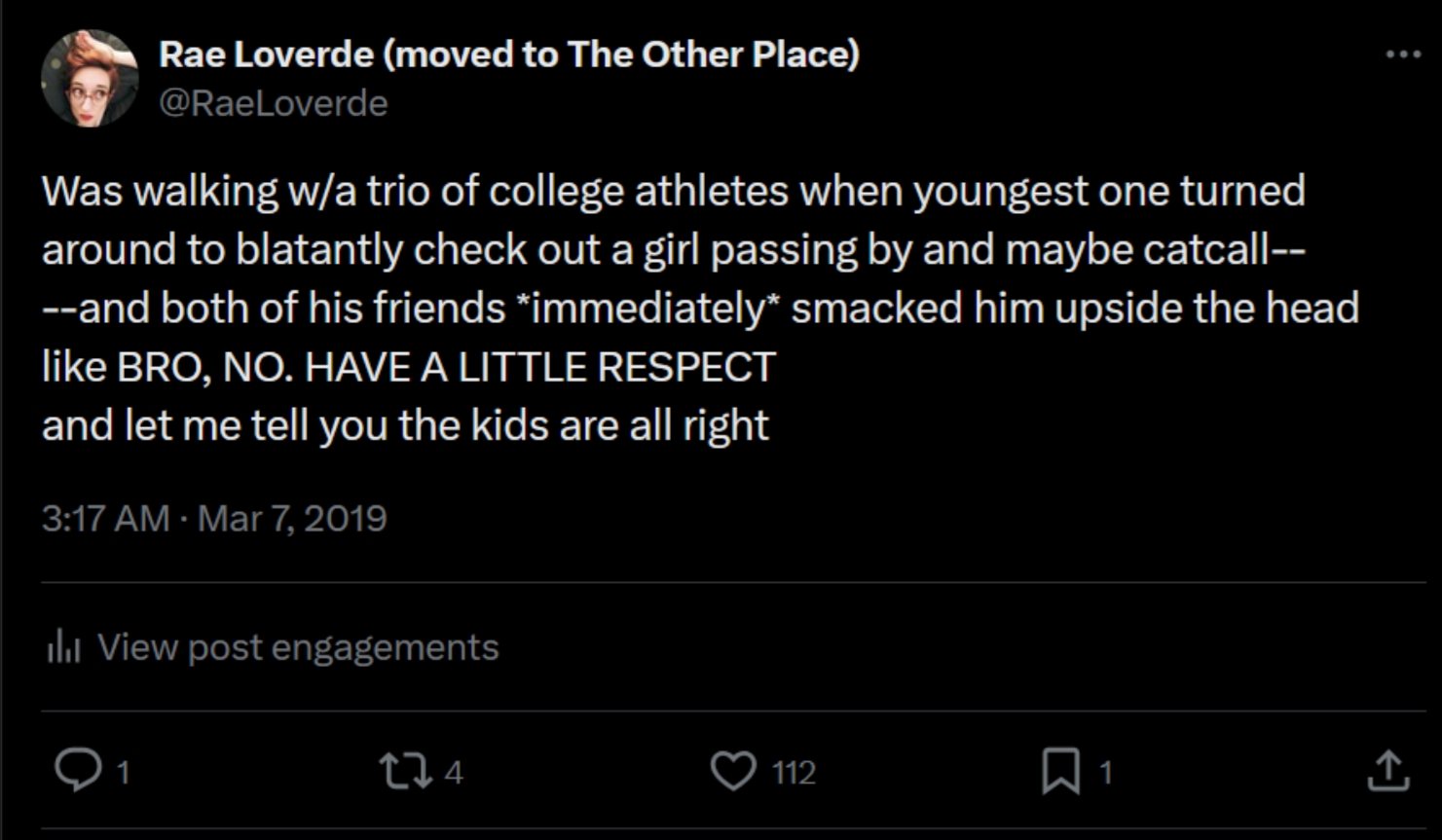Bookmark this post with the bookmark icon
This screenshot has height=840, width=1442.
tap(1060, 771)
